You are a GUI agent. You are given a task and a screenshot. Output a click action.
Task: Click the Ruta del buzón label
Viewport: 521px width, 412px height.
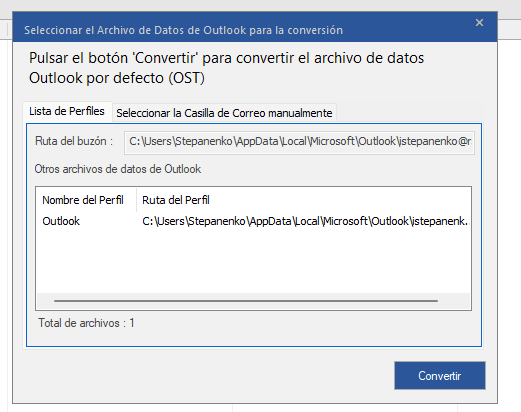pyautogui.click(x=74, y=141)
